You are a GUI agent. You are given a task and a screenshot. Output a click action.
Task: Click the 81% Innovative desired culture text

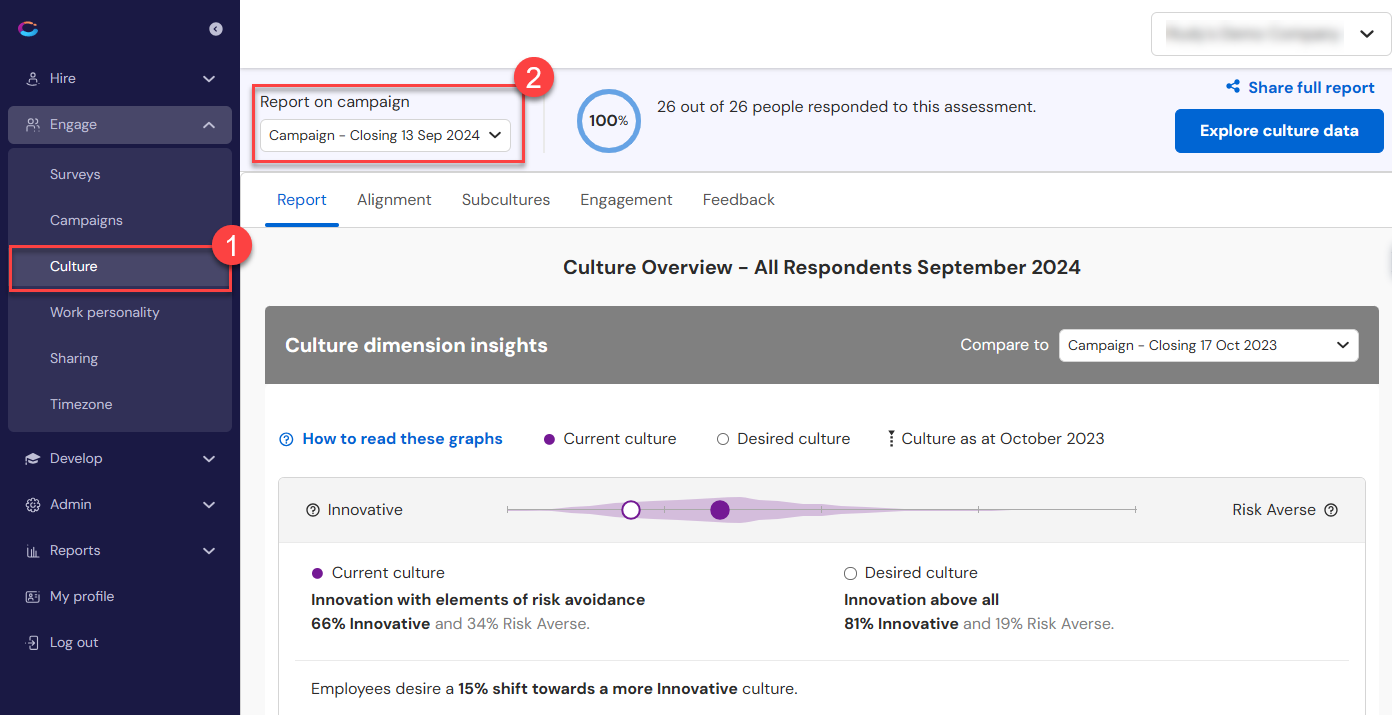pos(901,624)
